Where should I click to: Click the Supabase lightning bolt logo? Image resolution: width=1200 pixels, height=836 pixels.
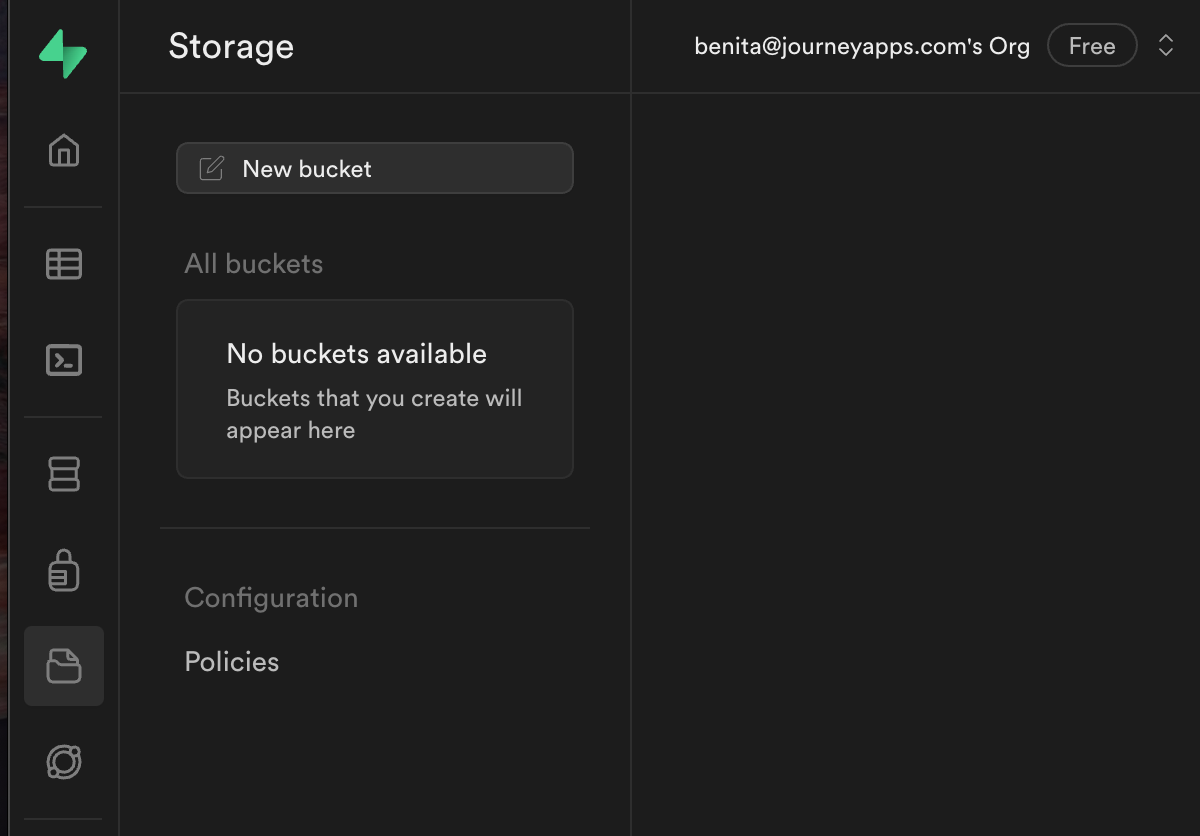click(63, 54)
